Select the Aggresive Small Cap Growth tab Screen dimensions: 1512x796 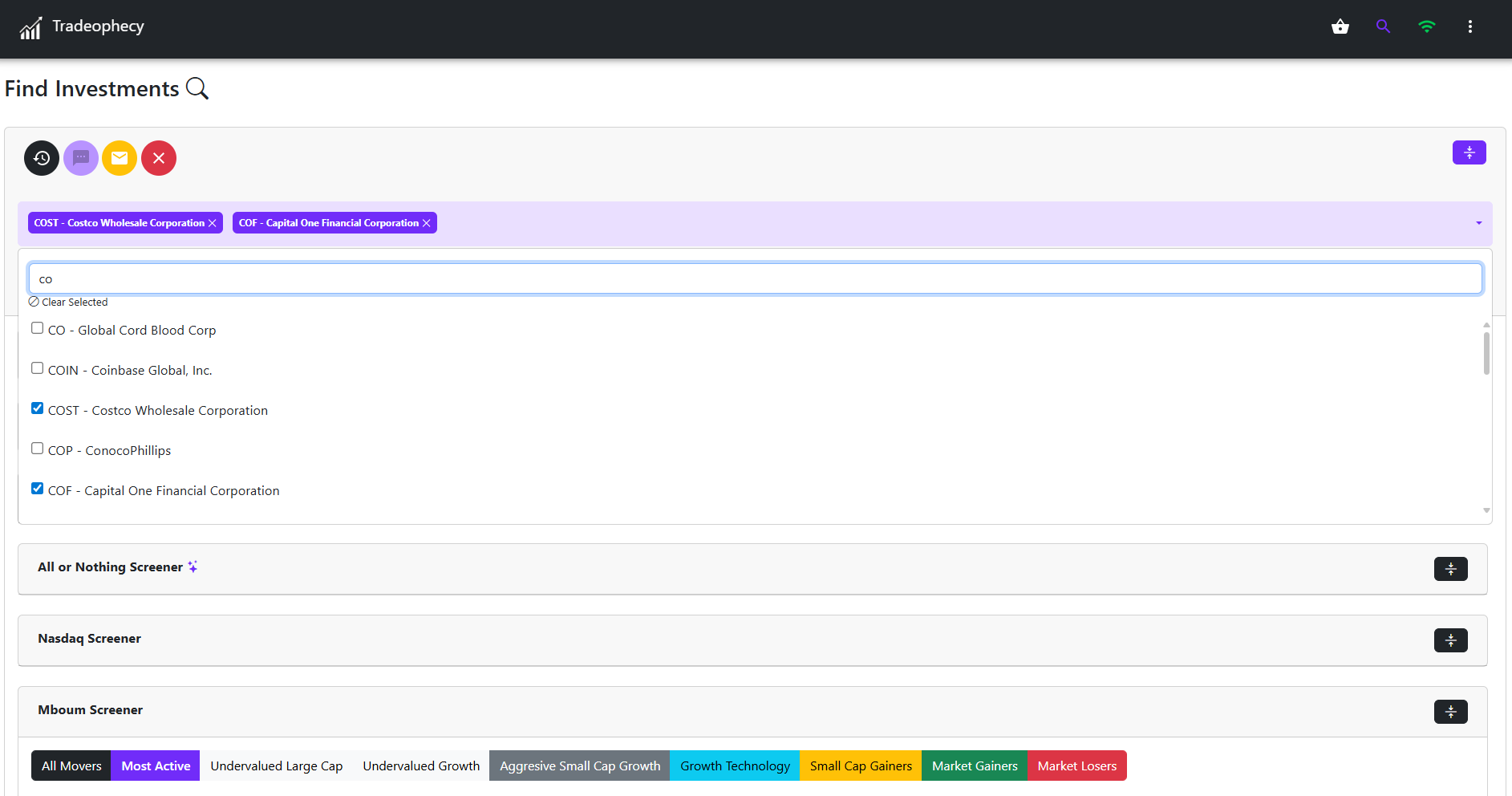click(580, 766)
